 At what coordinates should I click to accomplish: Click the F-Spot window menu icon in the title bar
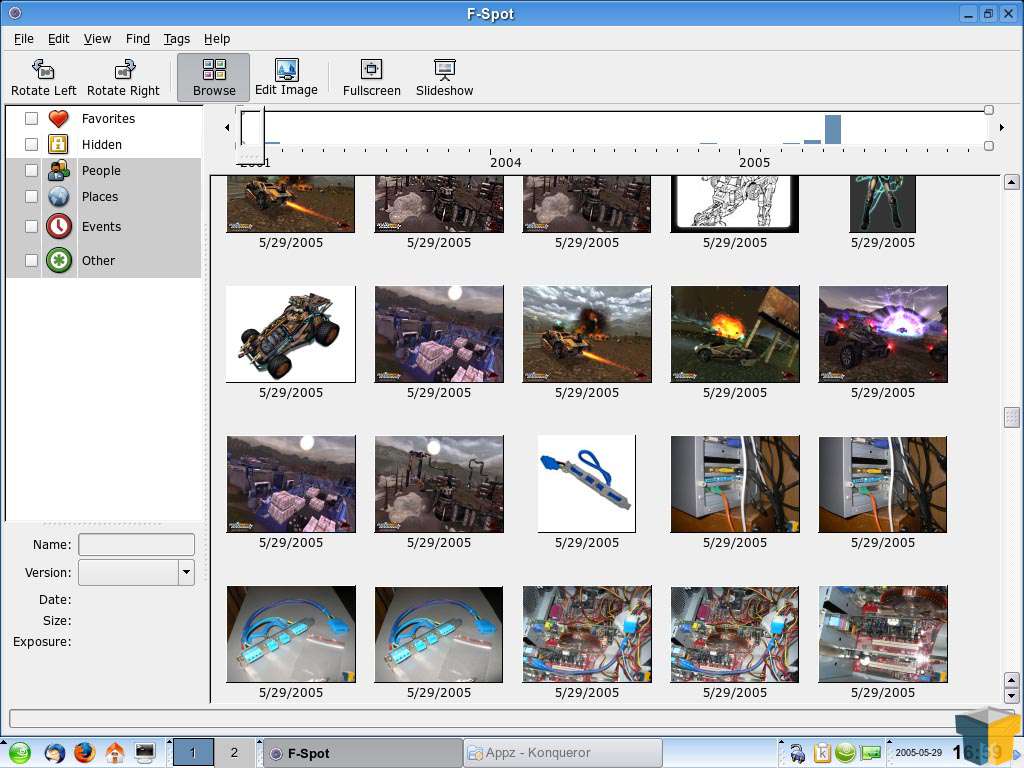pos(14,12)
